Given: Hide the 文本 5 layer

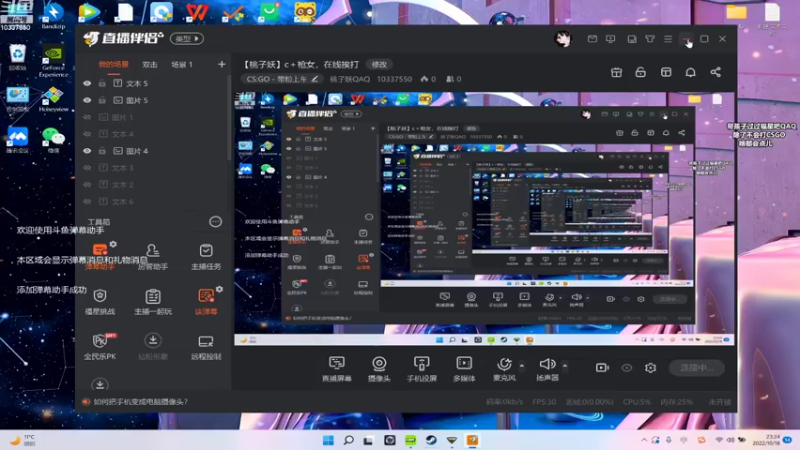Looking at the screenshot, I should (87, 83).
